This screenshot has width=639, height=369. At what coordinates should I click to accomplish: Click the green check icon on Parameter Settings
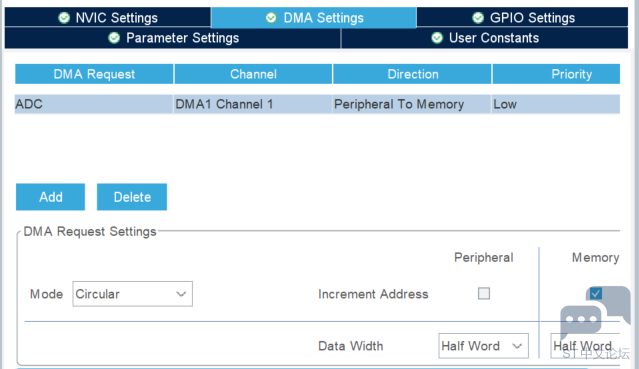click(114, 38)
